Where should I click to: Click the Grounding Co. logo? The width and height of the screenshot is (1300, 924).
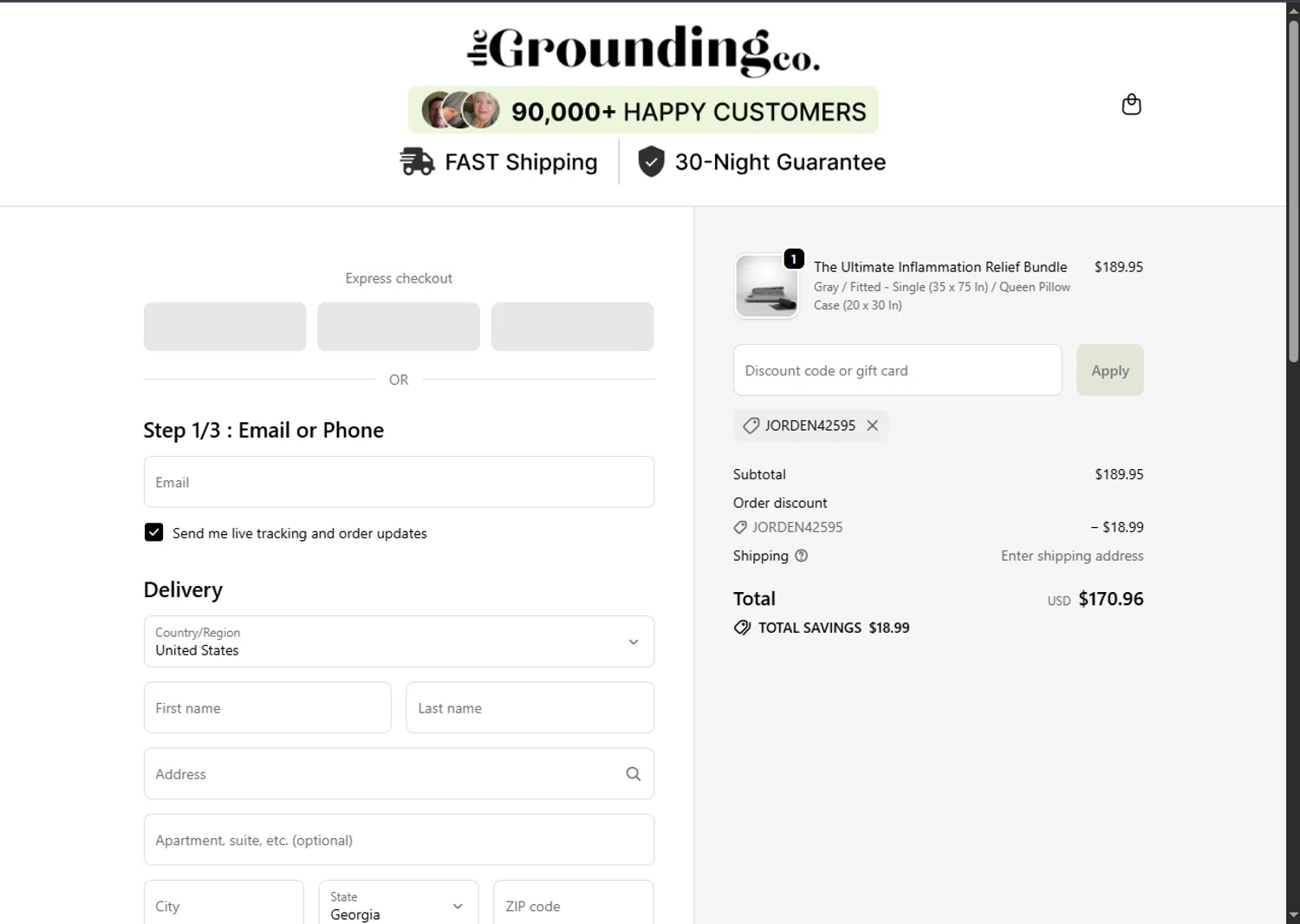tap(643, 50)
